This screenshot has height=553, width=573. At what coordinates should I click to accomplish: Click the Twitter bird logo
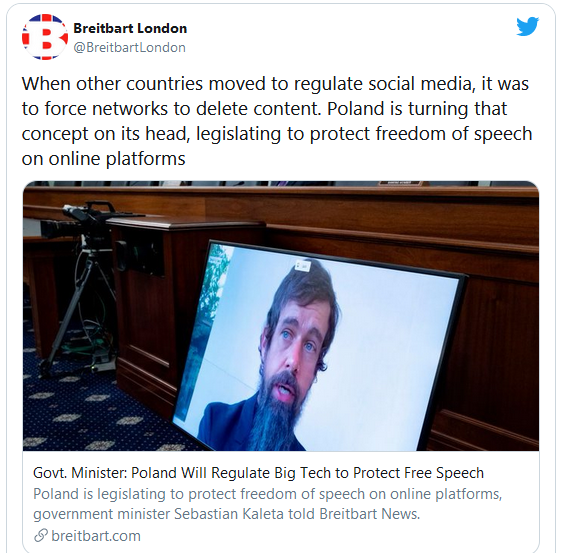click(x=527, y=26)
